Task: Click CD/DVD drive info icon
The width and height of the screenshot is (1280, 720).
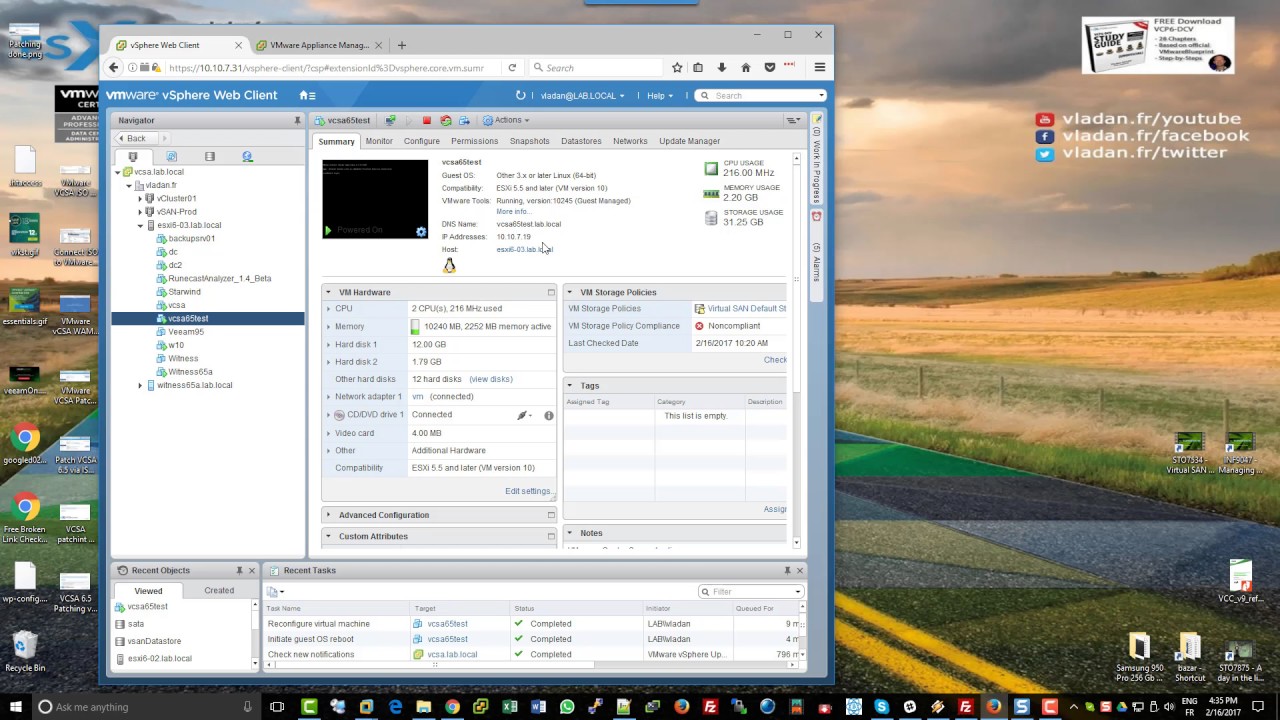Action: 549,415
